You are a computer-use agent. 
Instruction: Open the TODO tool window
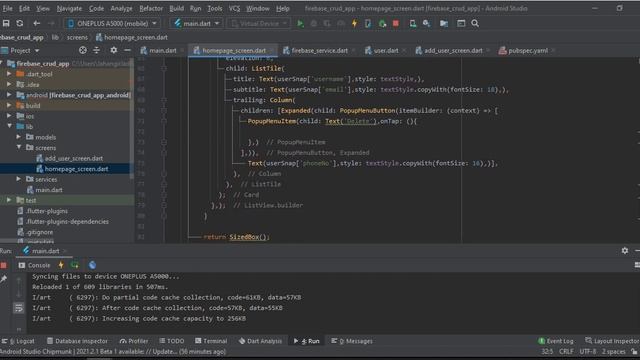172,341
